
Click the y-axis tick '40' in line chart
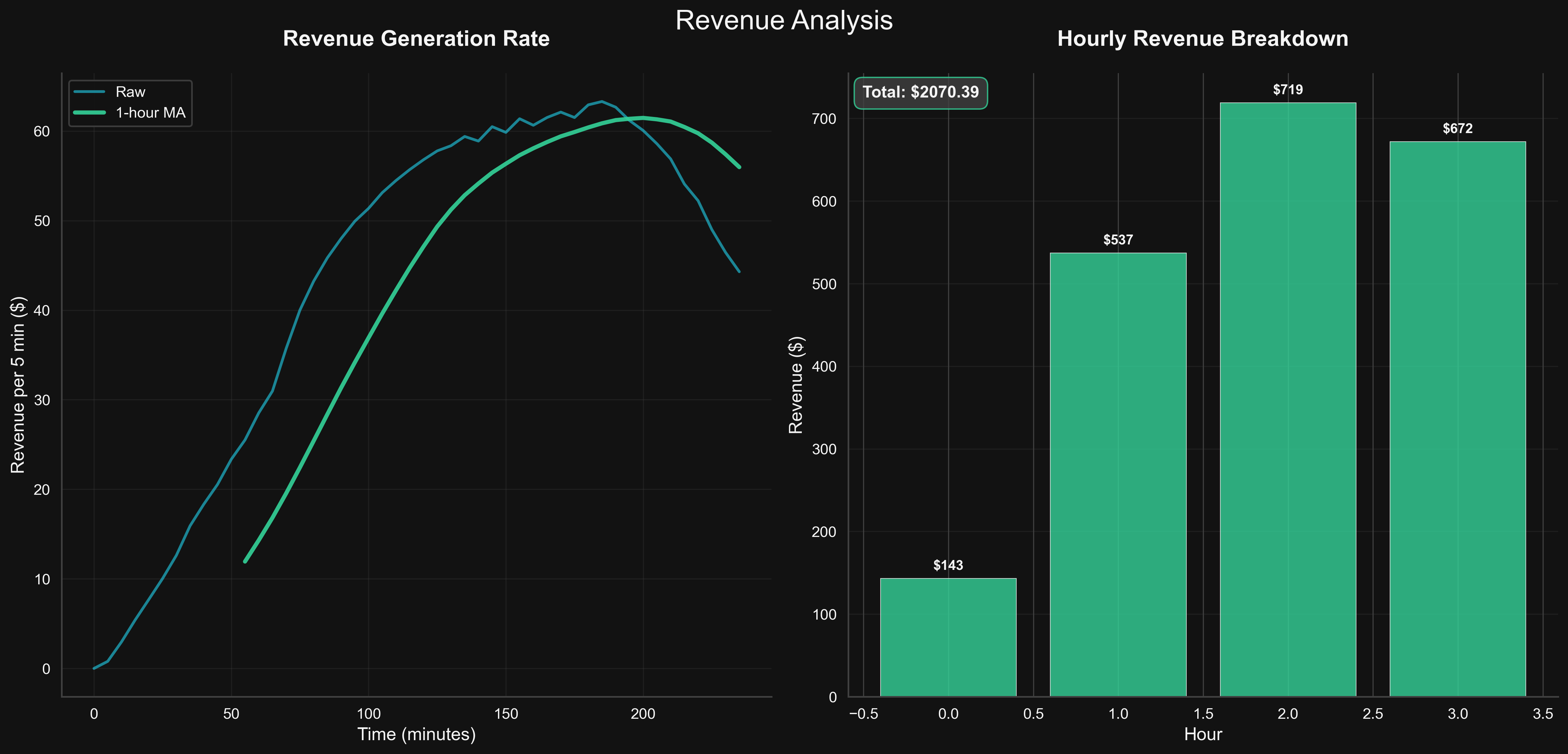click(x=42, y=310)
